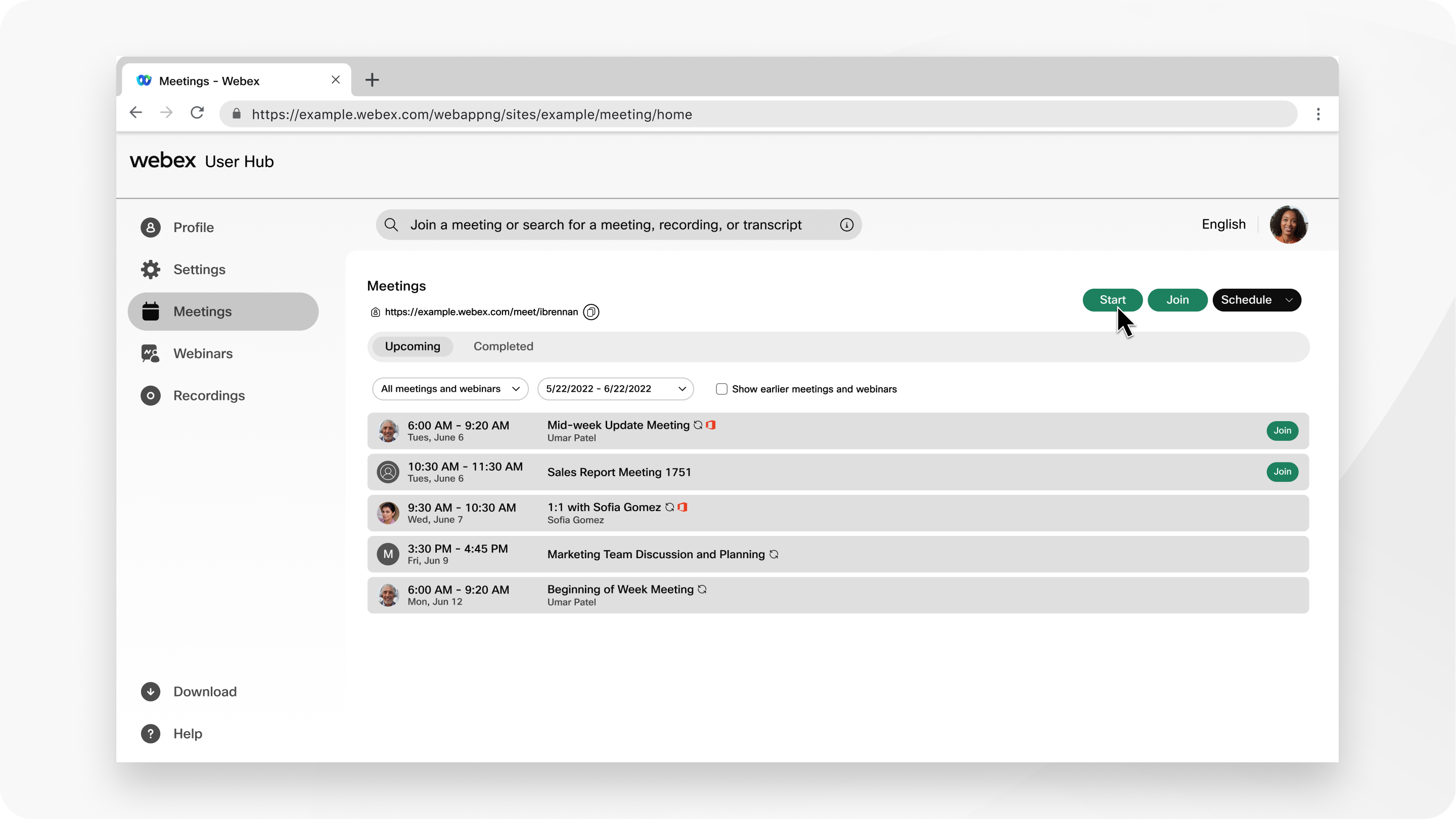Expand the Schedule meeting dropdown

1289,300
